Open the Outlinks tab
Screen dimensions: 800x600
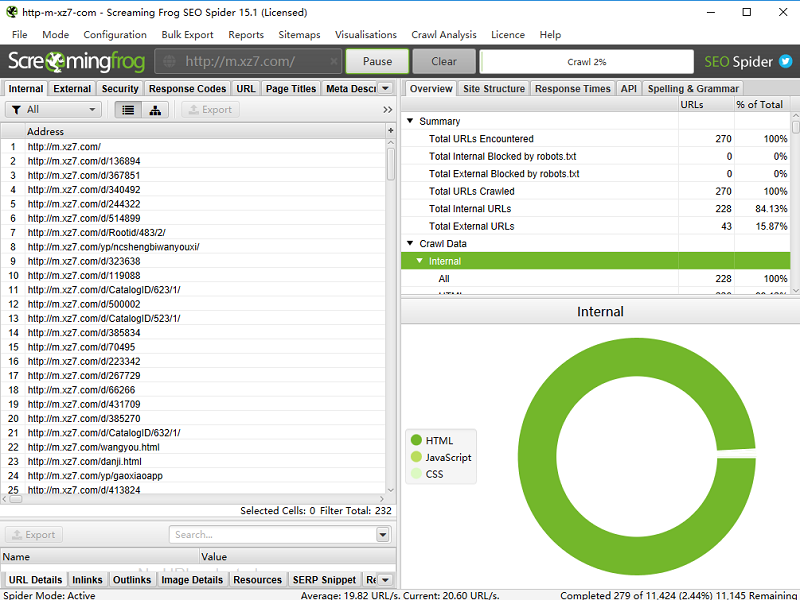(132, 580)
